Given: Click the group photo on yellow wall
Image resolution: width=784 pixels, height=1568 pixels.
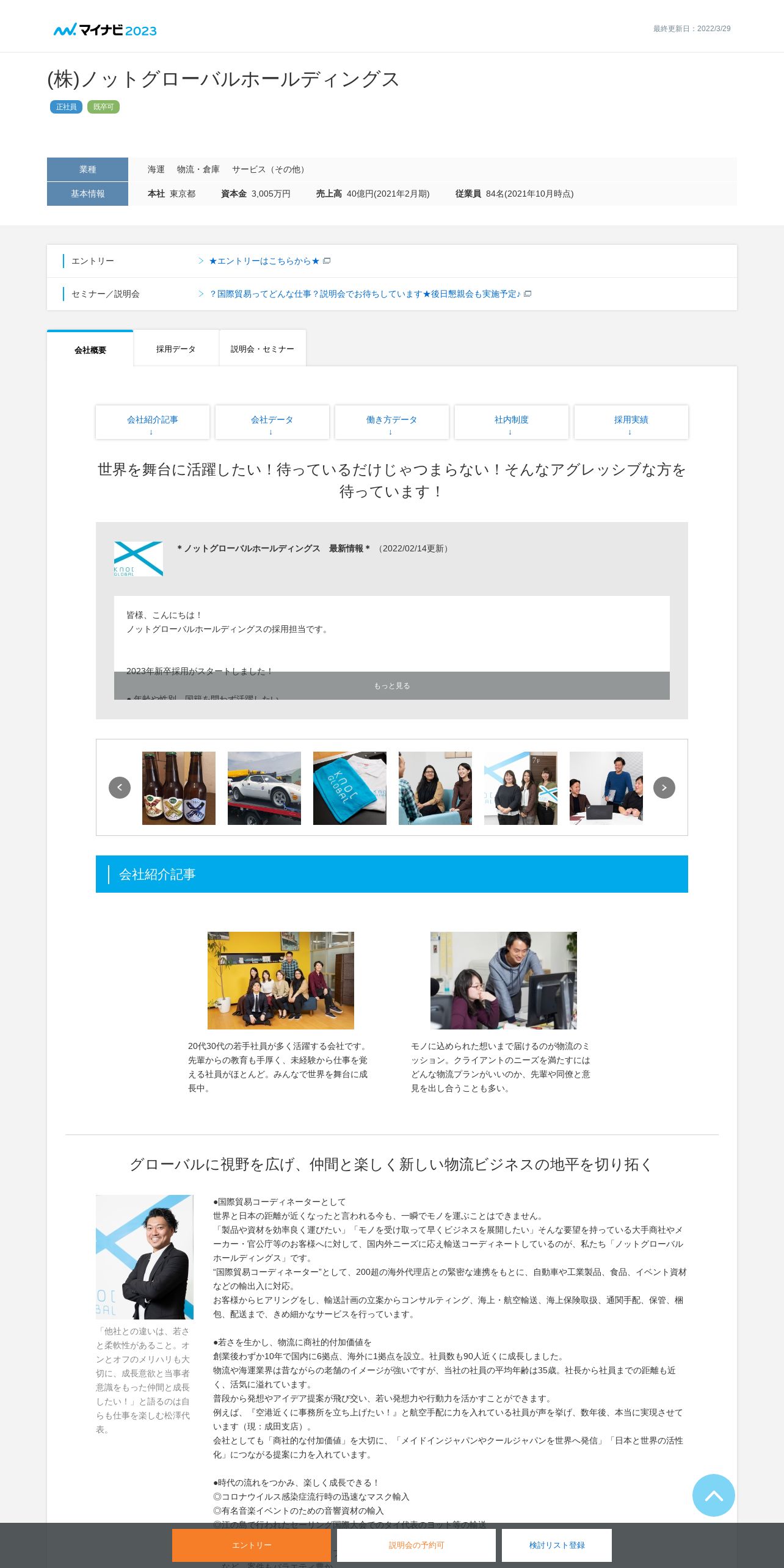Looking at the screenshot, I should 281,981.
